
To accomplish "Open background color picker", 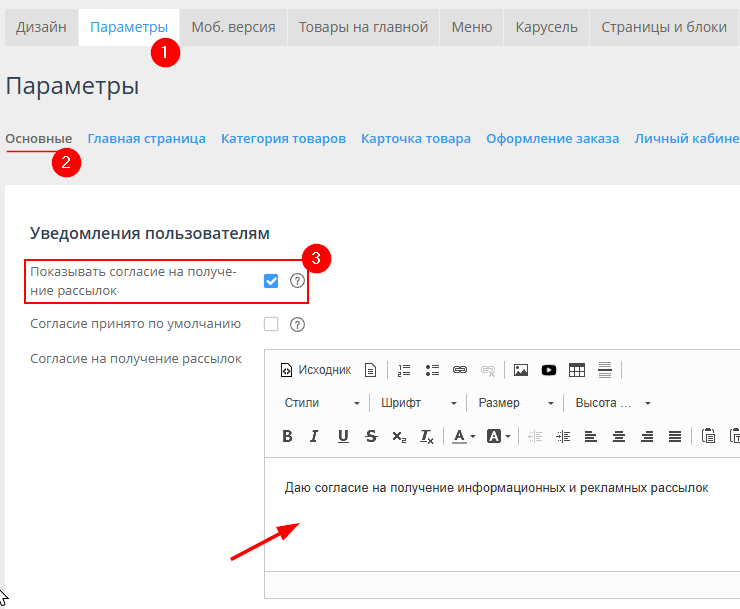I will [x=498, y=436].
